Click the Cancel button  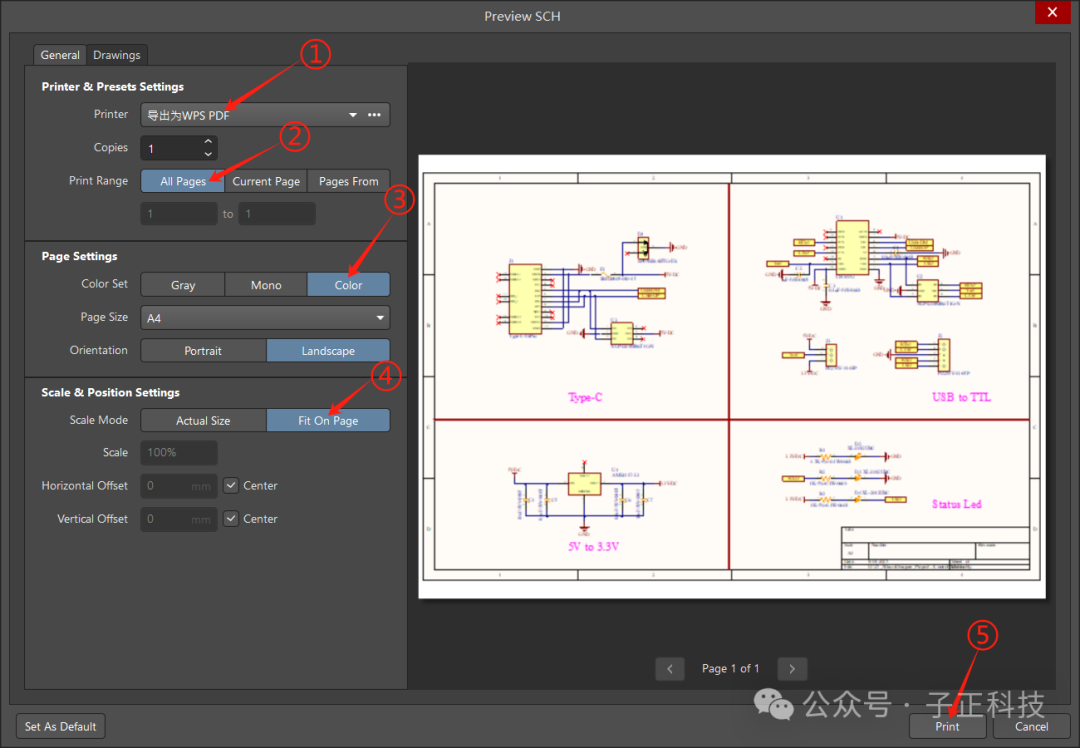point(1031,726)
